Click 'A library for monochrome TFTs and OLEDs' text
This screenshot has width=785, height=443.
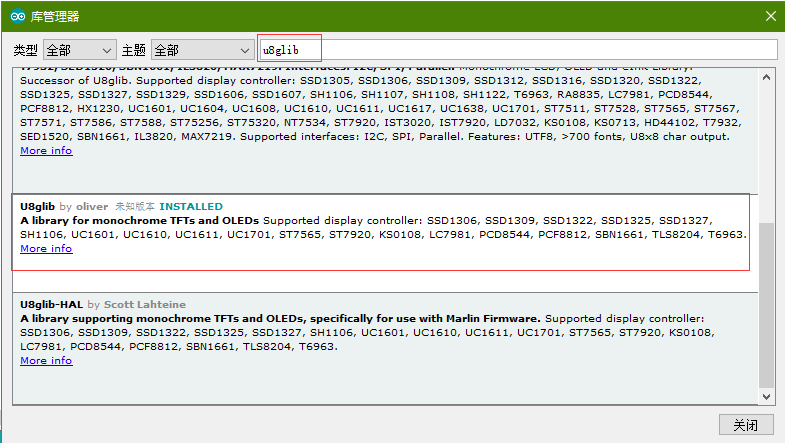tap(140, 221)
